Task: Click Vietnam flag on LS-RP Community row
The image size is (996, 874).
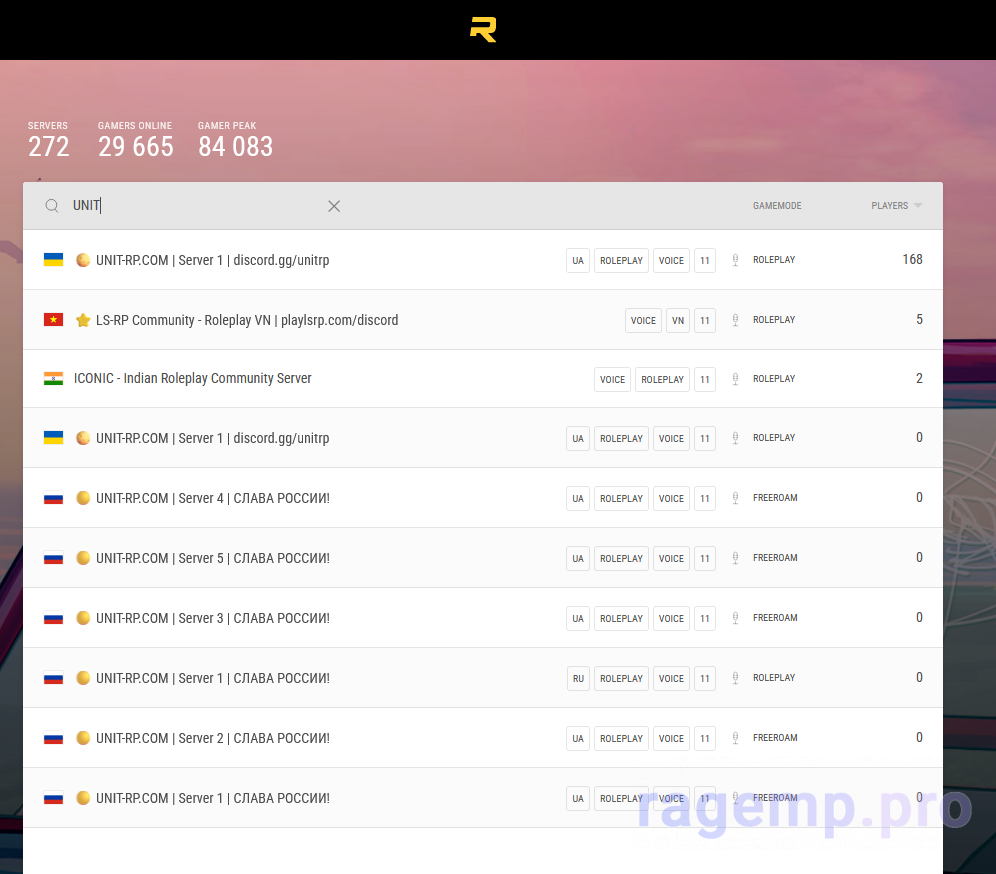Action: 53,319
